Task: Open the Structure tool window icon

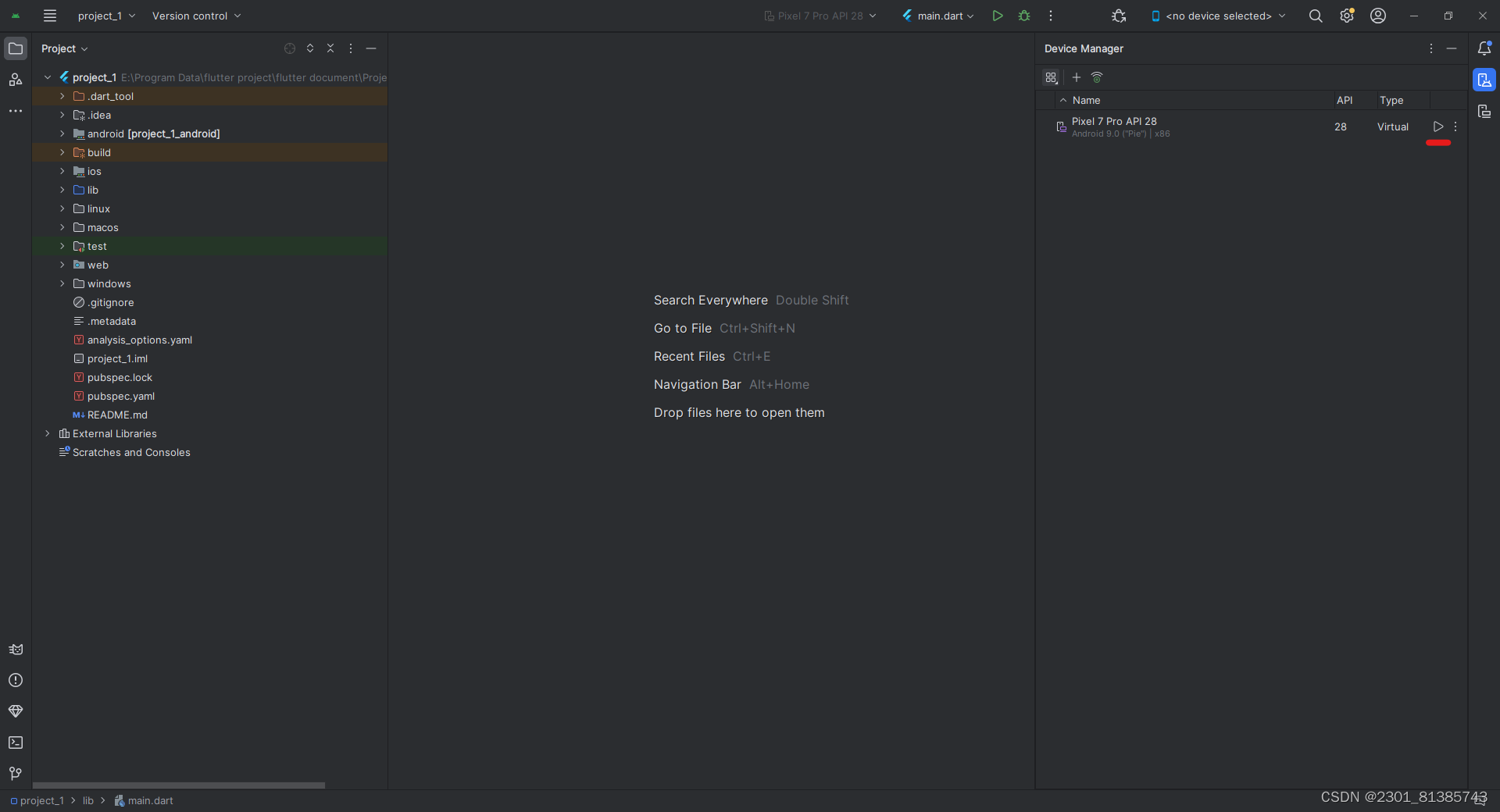Action: tap(16, 80)
